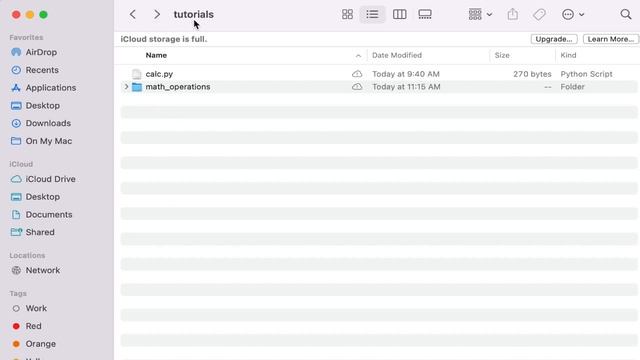Click the iCloud storage is full message
640x360 pixels.
tap(164, 39)
